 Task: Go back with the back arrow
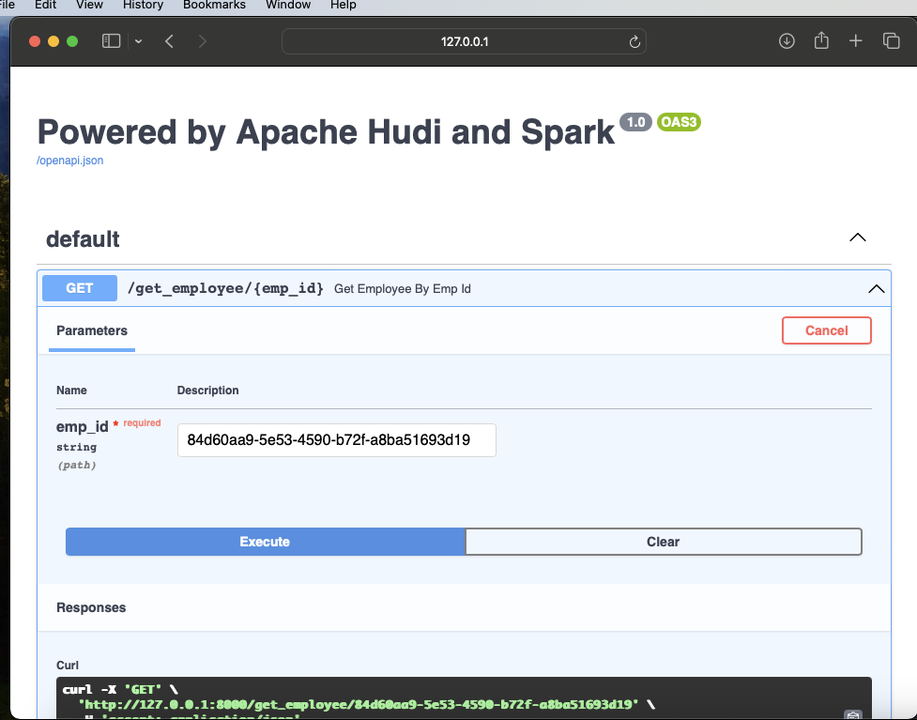(x=170, y=42)
